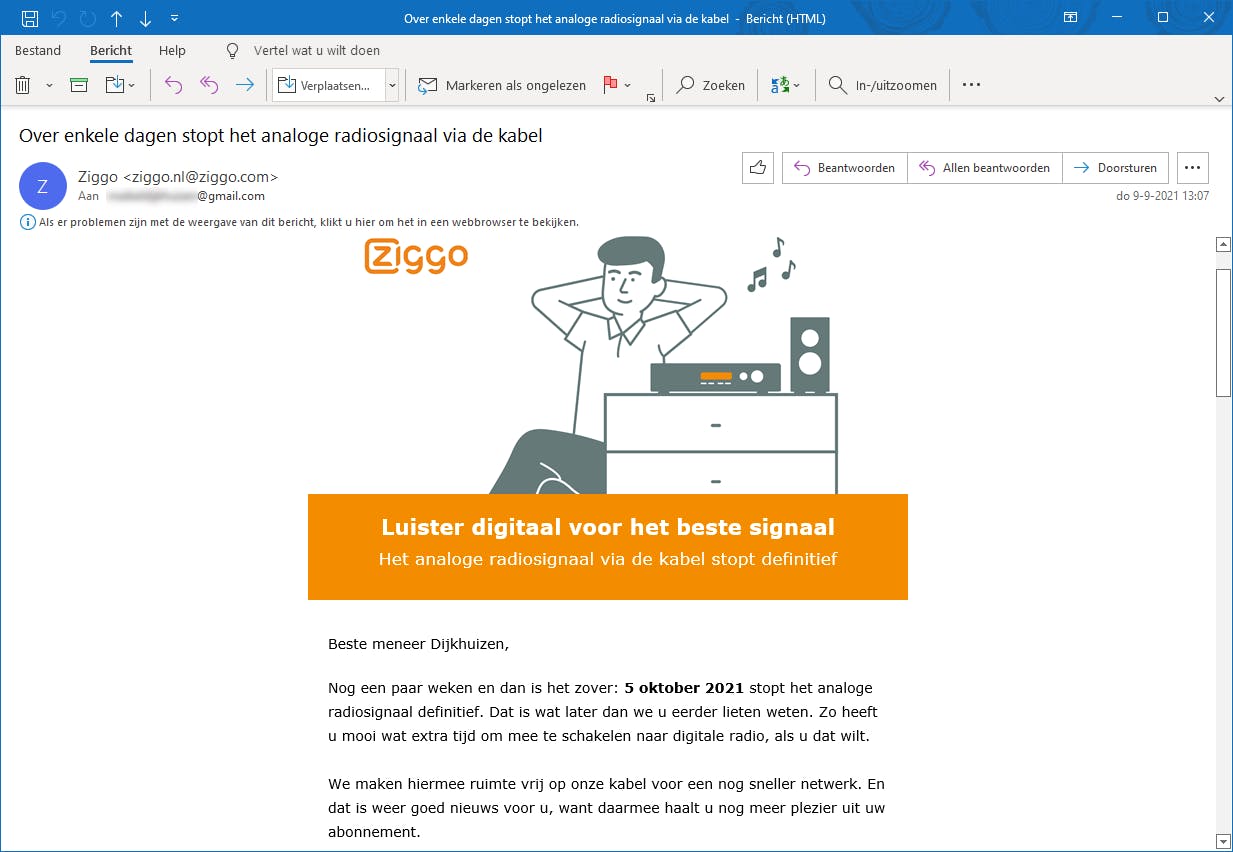Click the recipient gmail address
The image size is (1233, 852).
pos(185,196)
